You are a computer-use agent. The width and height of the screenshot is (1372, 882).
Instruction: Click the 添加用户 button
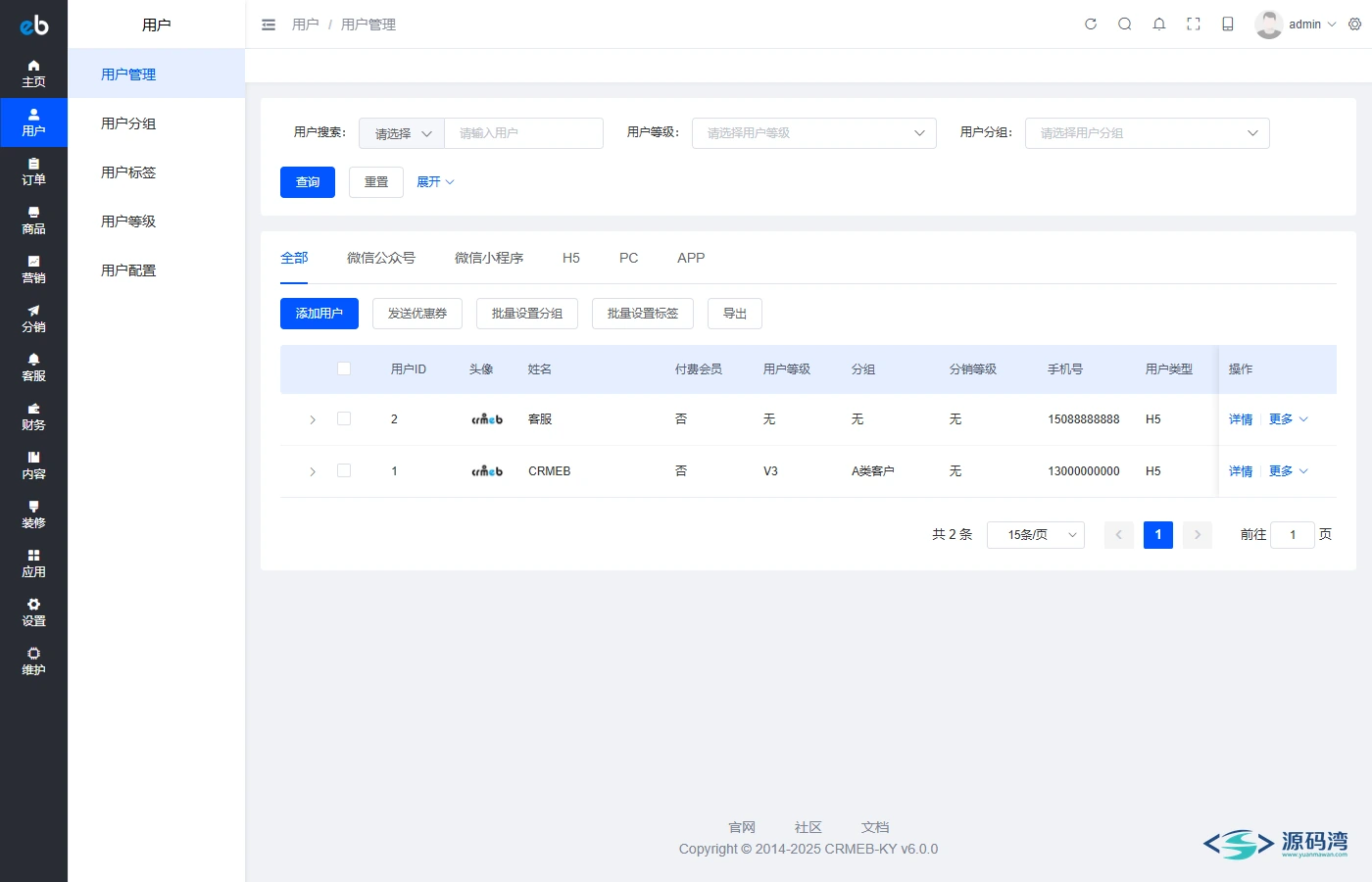click(319, 314)
